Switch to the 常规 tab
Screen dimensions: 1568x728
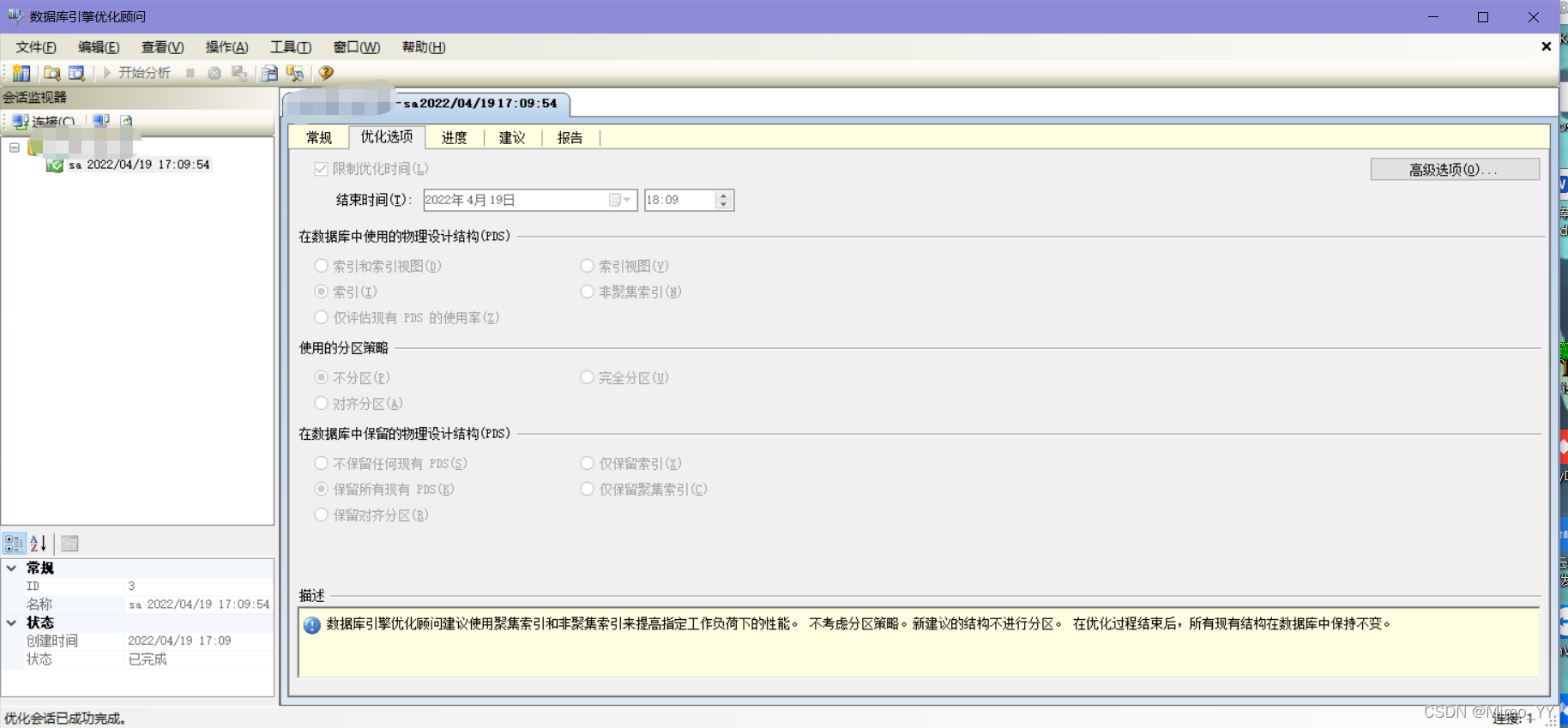click(x=319, y=138)
